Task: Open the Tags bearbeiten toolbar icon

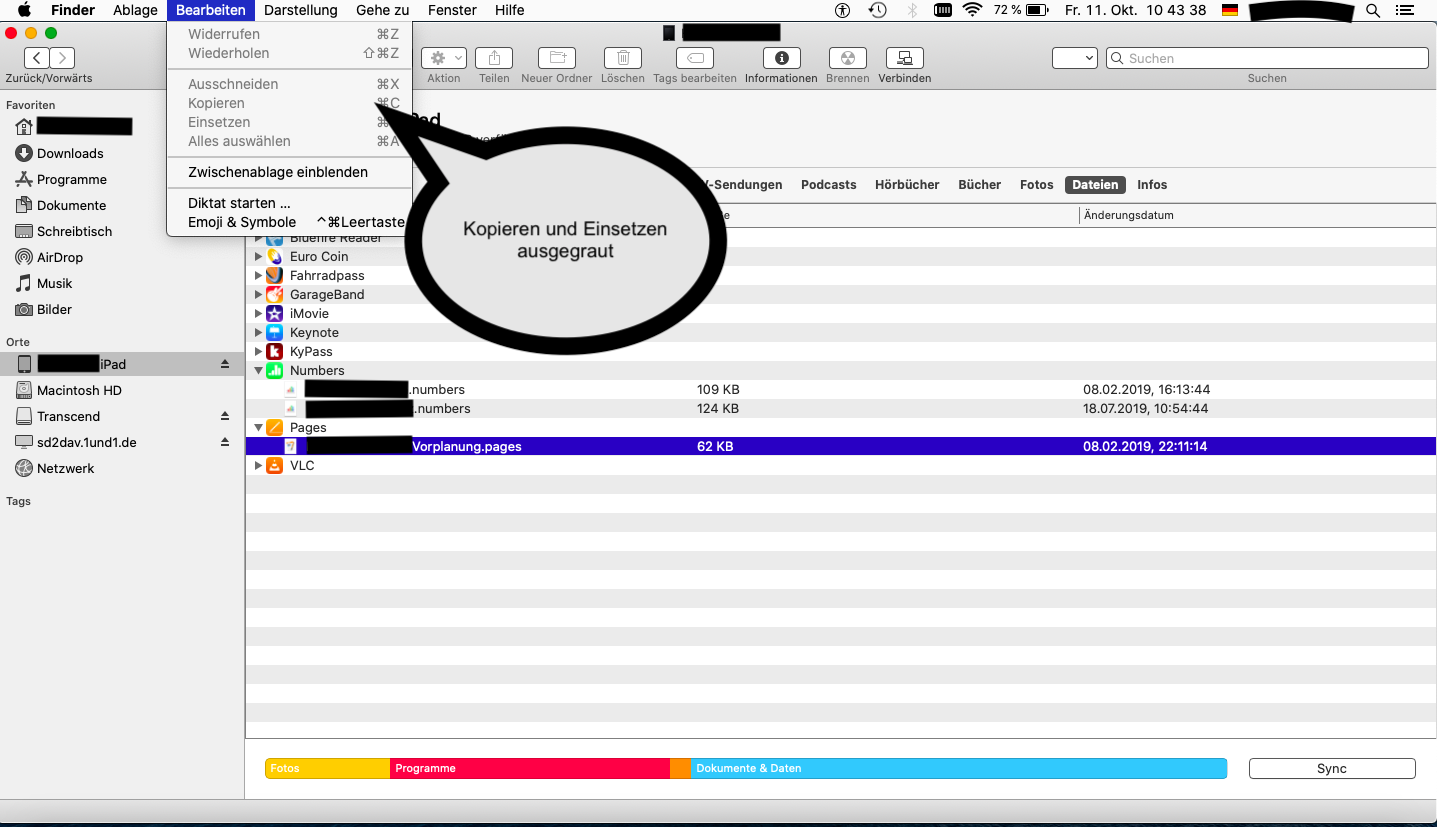Action: click(695, 58)
